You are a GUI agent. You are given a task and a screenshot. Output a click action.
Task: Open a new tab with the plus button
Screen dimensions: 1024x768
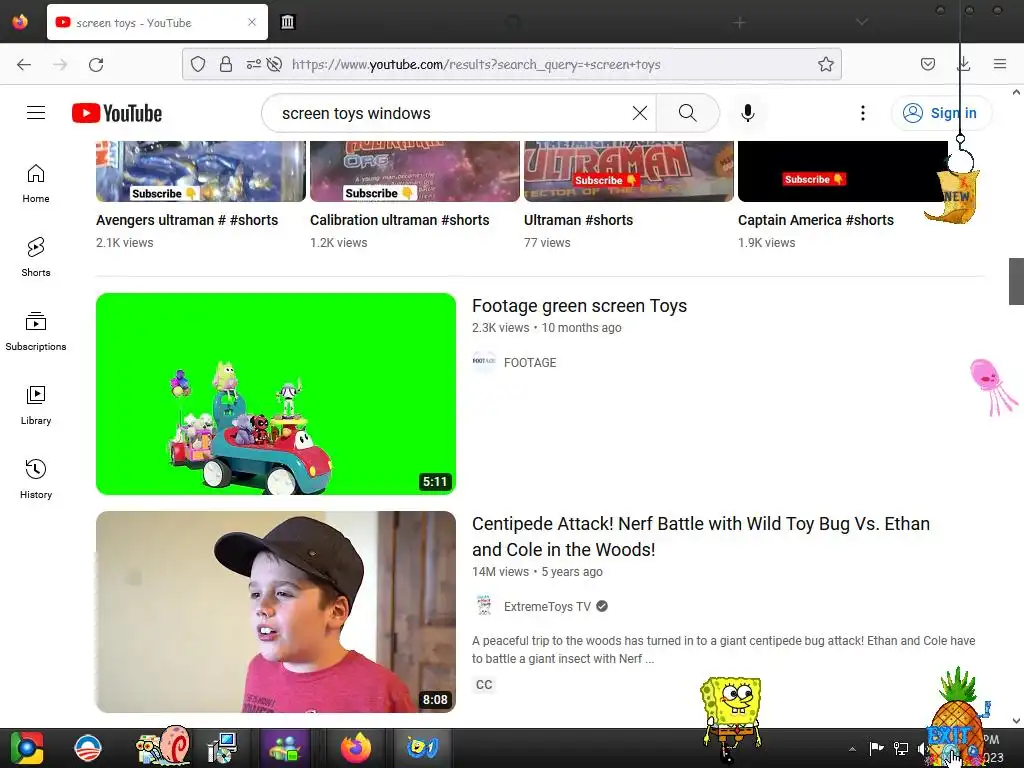click(x=739, y=23)
